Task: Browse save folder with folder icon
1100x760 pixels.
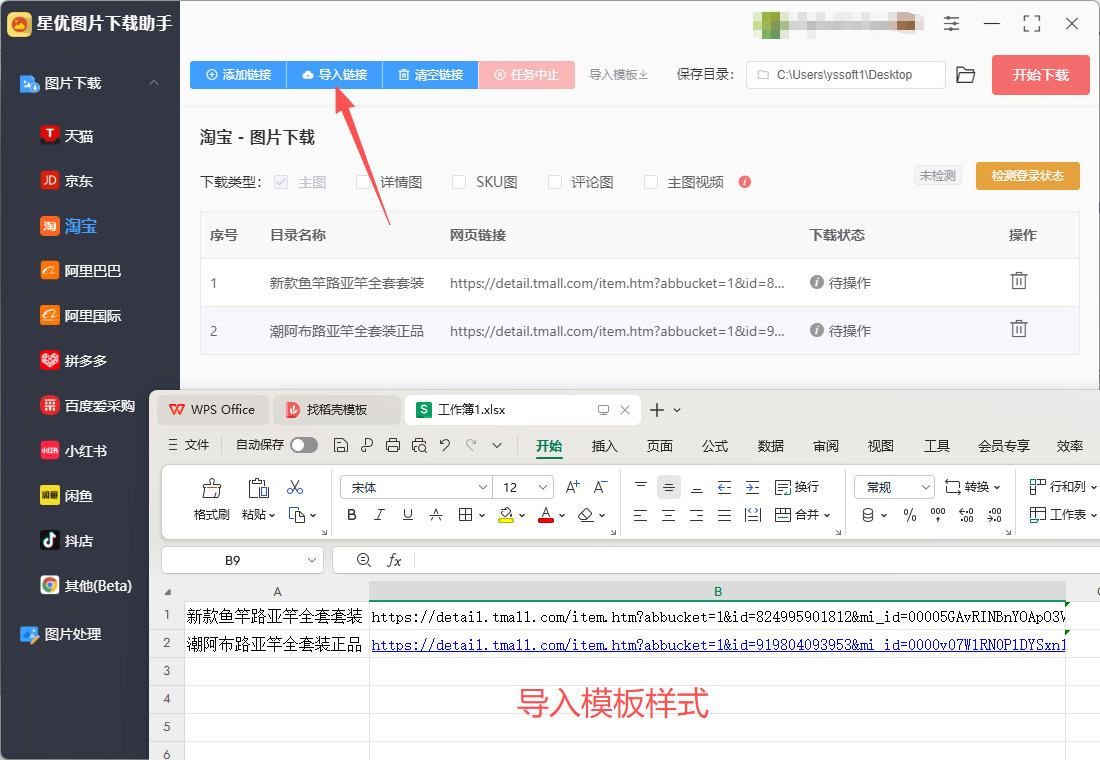Action: point(966,74)
